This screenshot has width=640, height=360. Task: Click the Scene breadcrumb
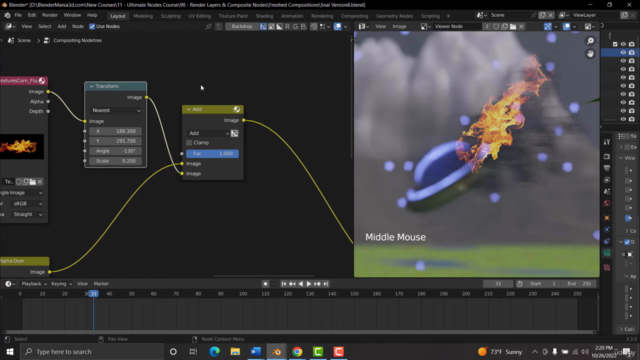[24, 40]
